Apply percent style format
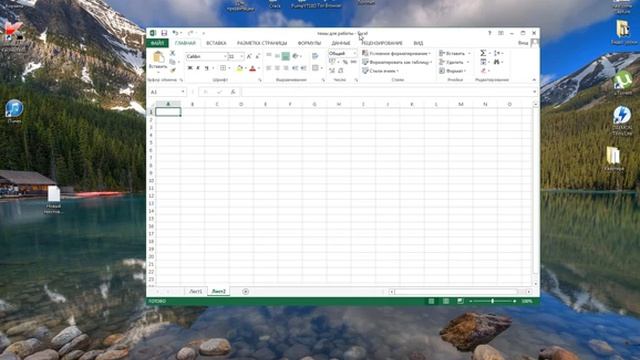Screen dimensions: 640x360 coord(345,62)
